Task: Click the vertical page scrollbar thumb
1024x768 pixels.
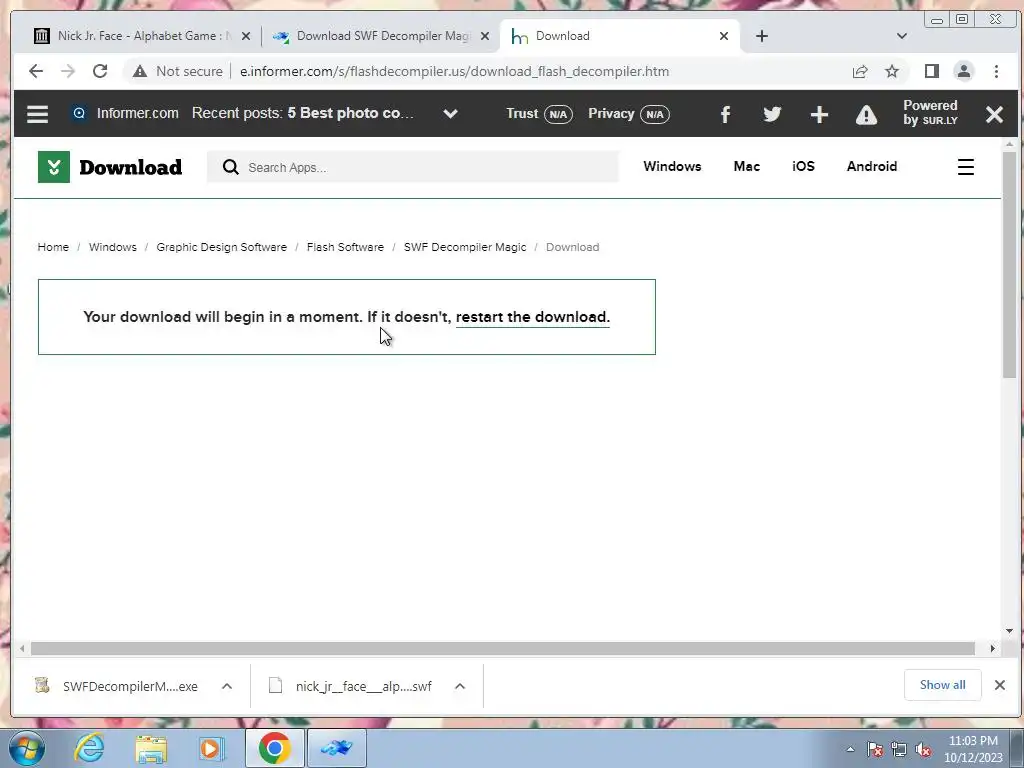Action: point(1009,264)
